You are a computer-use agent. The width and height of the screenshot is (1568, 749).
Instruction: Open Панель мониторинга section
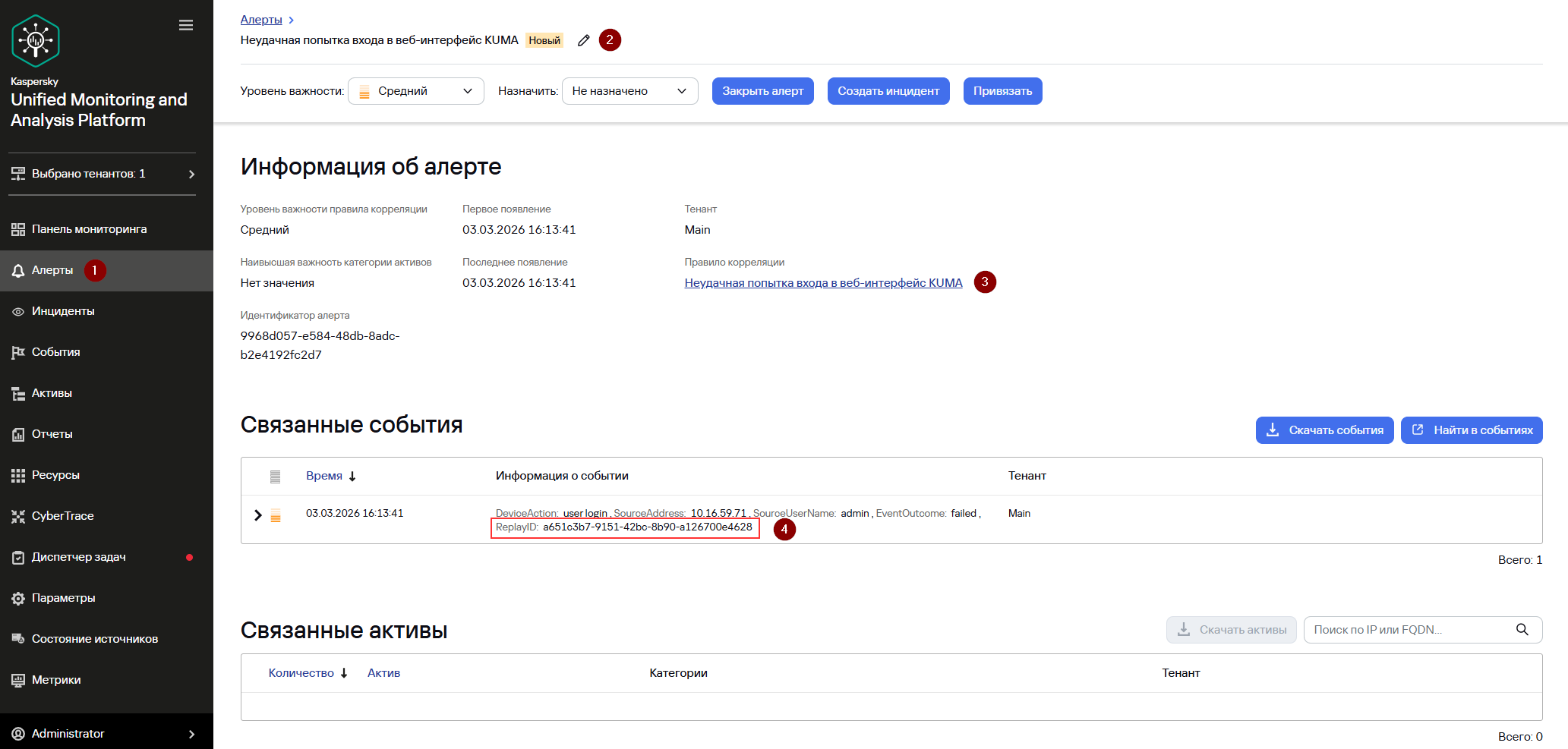[106, 229]
